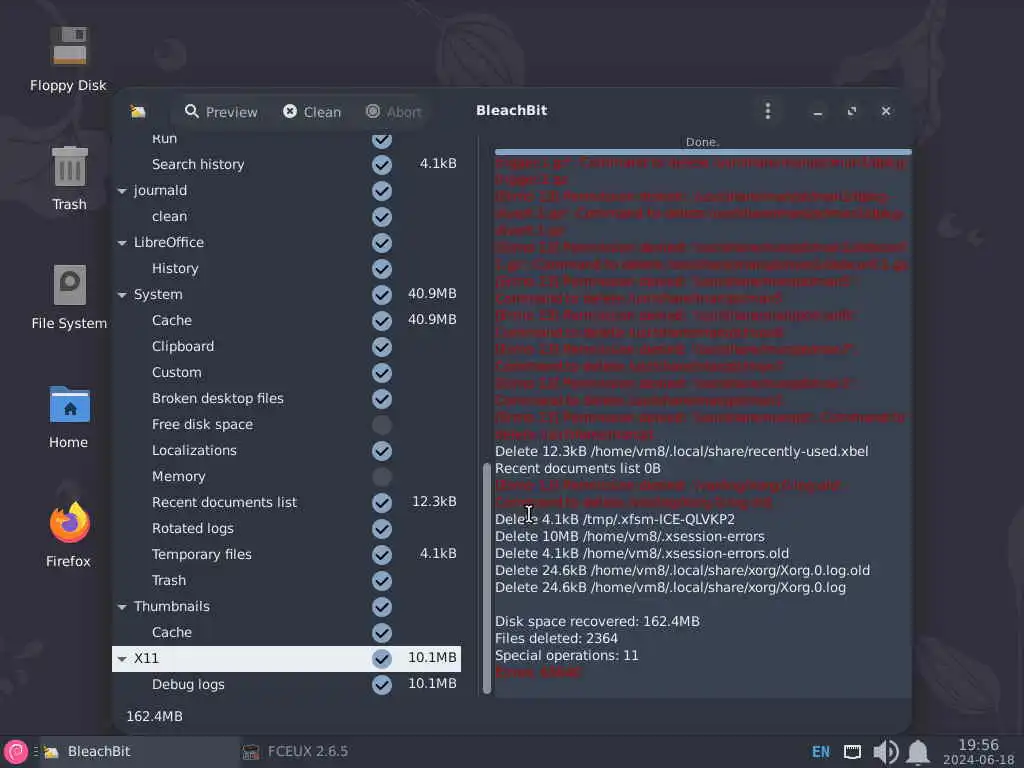Click the Abort button

pos(394,112)
